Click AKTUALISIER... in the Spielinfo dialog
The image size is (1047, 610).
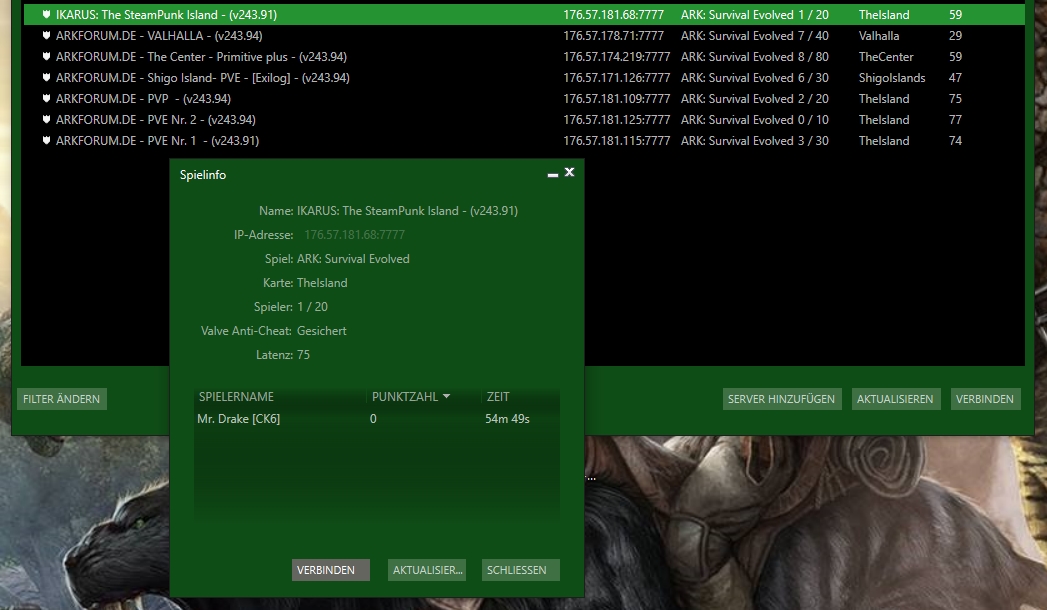coord(427,570)
